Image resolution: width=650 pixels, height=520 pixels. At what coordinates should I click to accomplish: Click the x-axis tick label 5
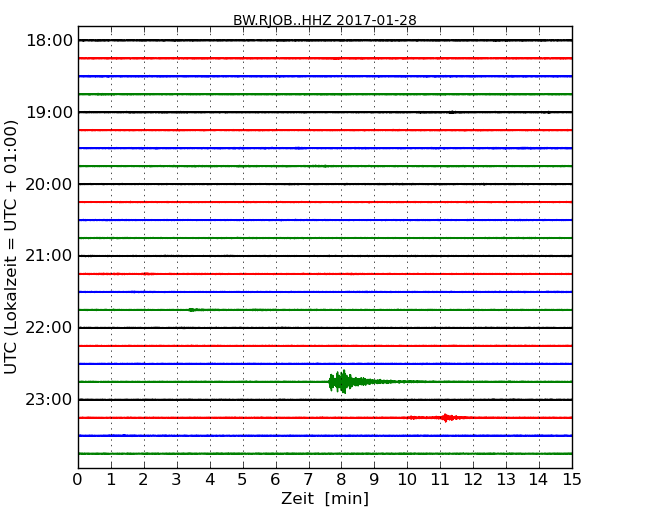[x=243, y=480]
